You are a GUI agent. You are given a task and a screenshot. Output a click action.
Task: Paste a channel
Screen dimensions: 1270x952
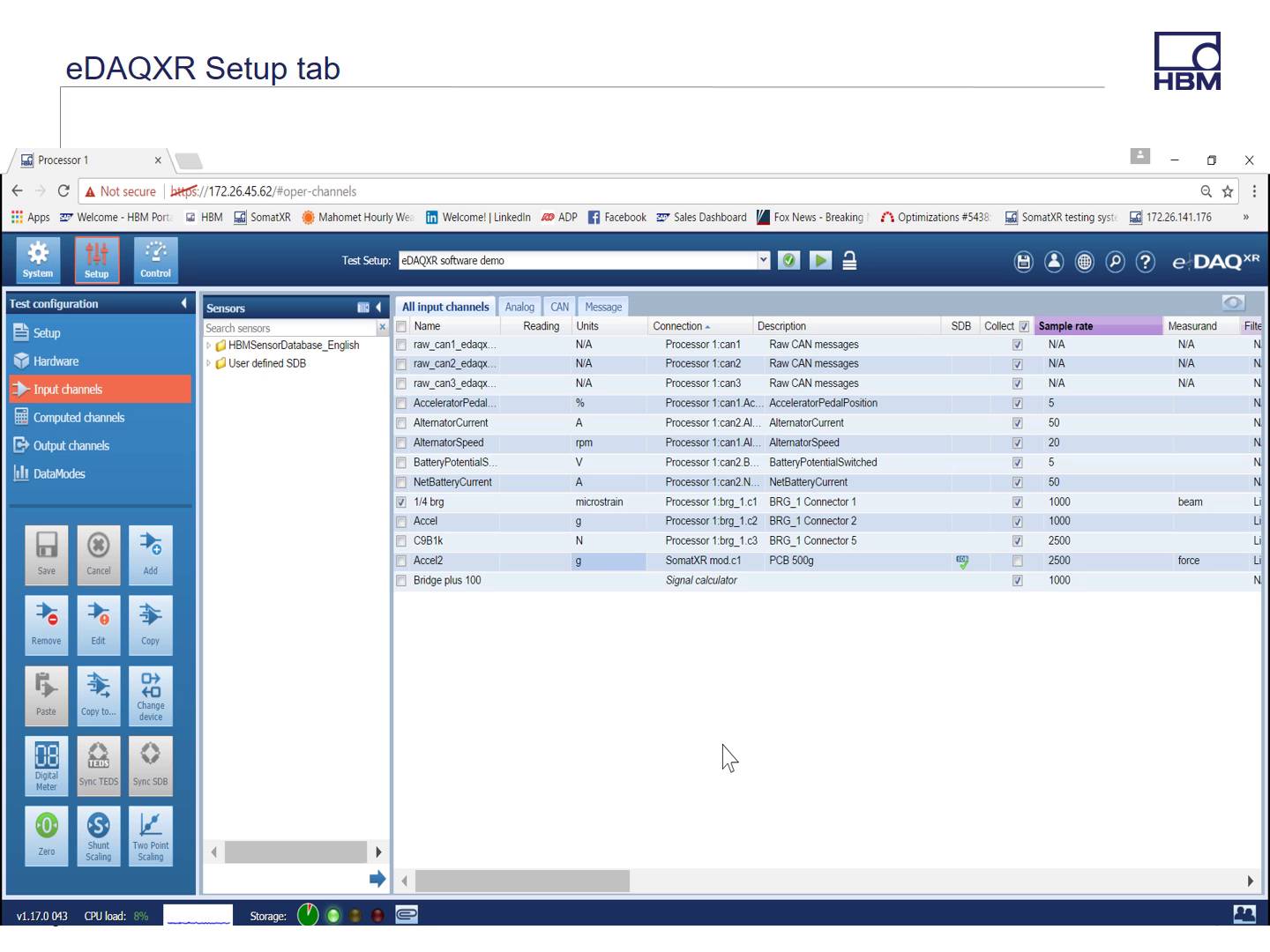click(47, 695)
